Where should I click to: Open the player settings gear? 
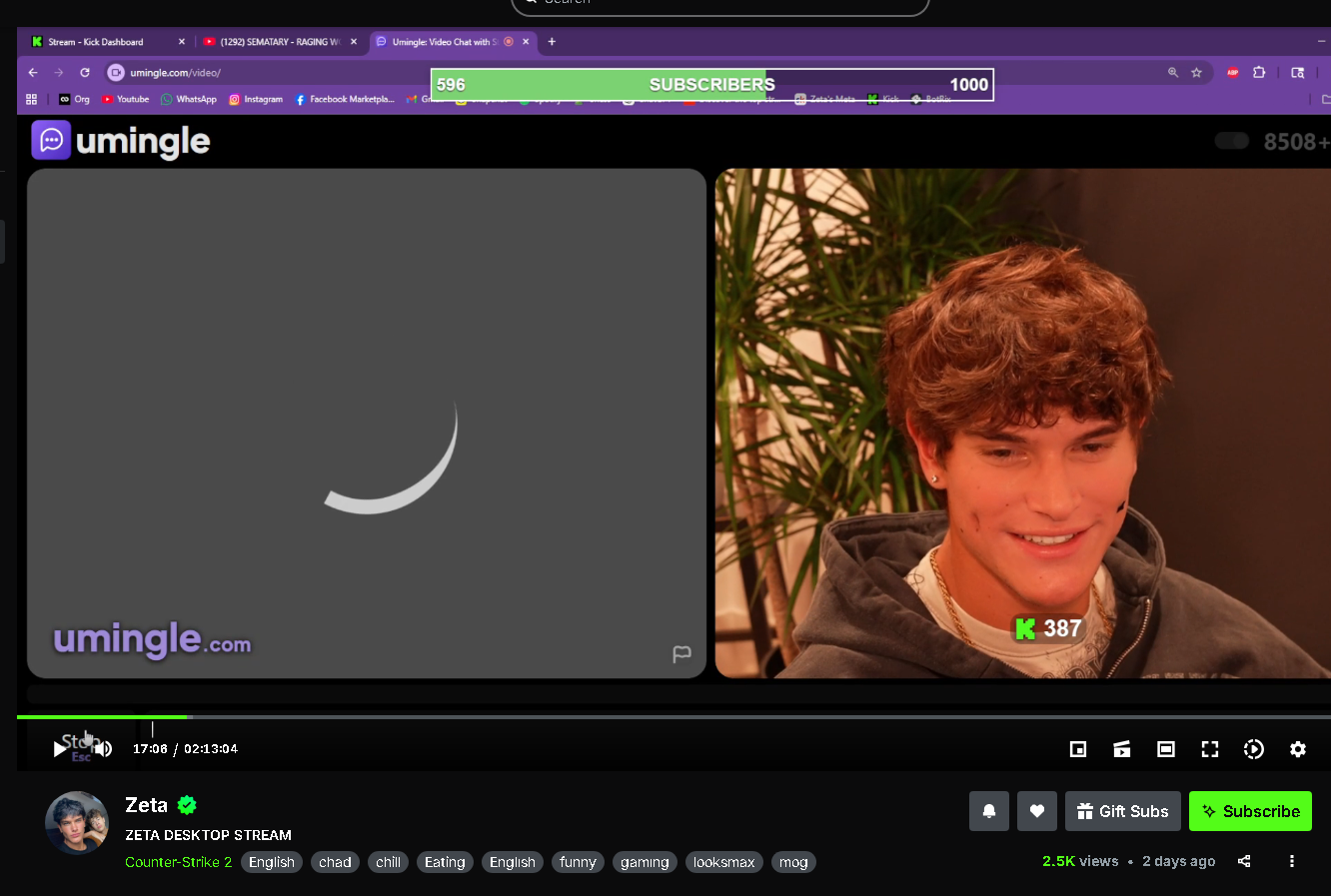tap(1297, 749)
